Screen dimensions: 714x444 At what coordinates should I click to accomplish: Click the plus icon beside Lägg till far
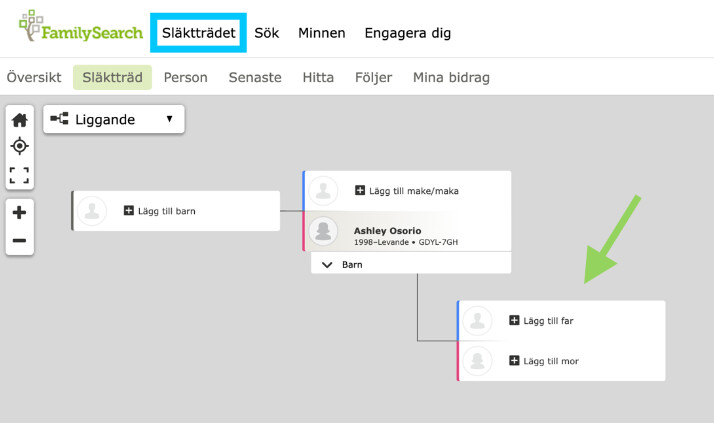514,320
